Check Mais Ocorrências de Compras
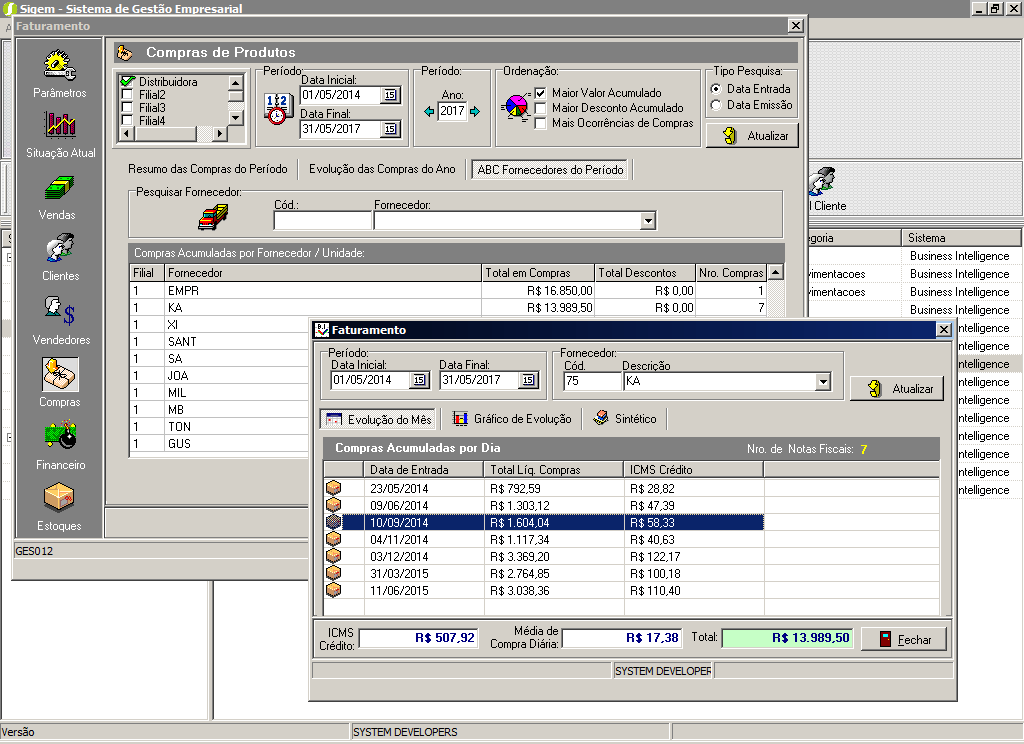The width and height of the screenshot is (1024, 744). point(541,123)
